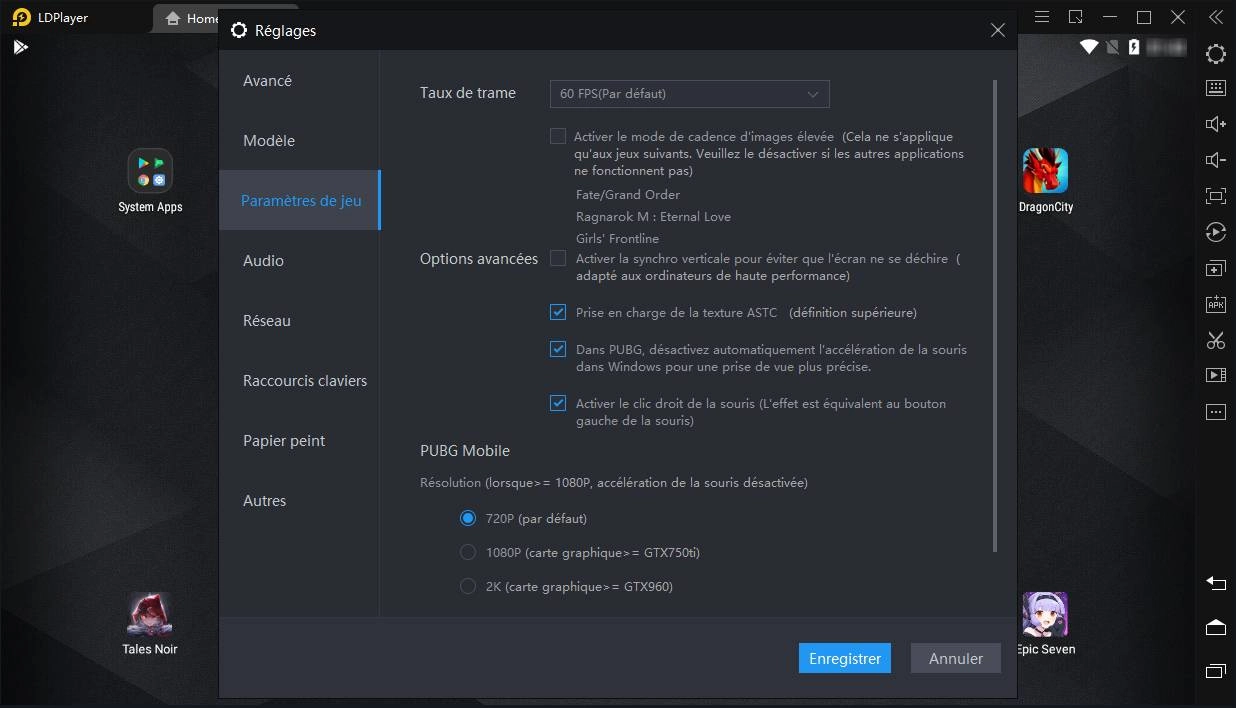Select 1080P resolution option
The image size is (1236, 708).
pos(468,553)
